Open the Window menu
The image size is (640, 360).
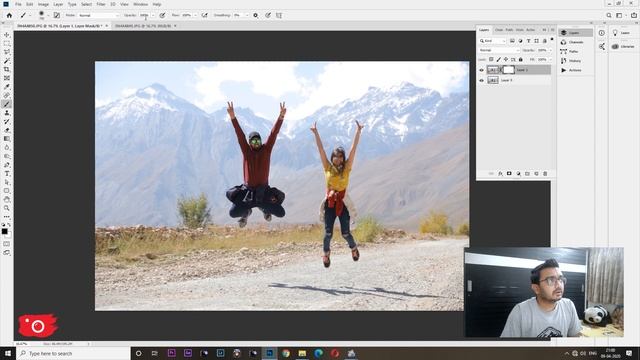[140, 4]
